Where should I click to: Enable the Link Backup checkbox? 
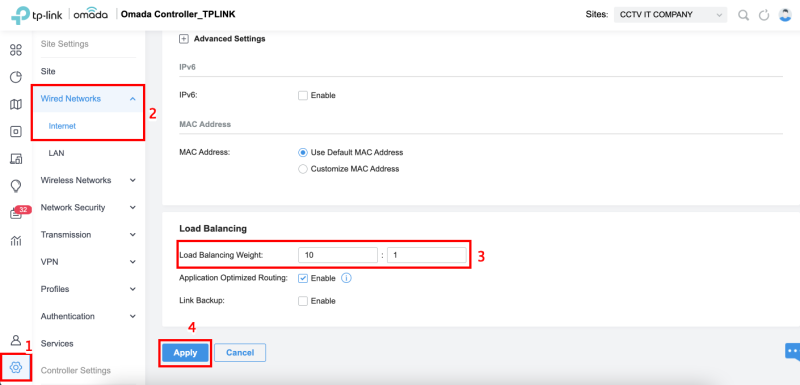point(303,301)
